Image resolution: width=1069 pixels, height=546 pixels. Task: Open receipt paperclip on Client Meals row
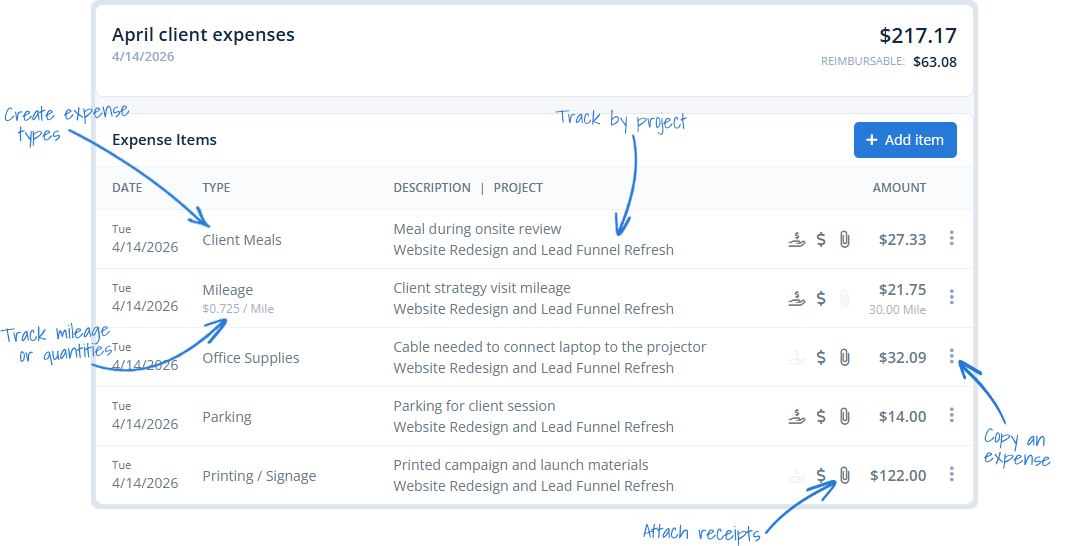844,239
